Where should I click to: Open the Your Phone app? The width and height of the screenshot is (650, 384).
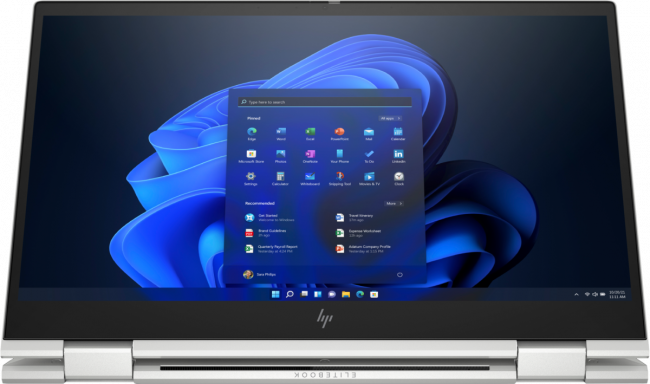pyautogui.click(x=340, y=156)
